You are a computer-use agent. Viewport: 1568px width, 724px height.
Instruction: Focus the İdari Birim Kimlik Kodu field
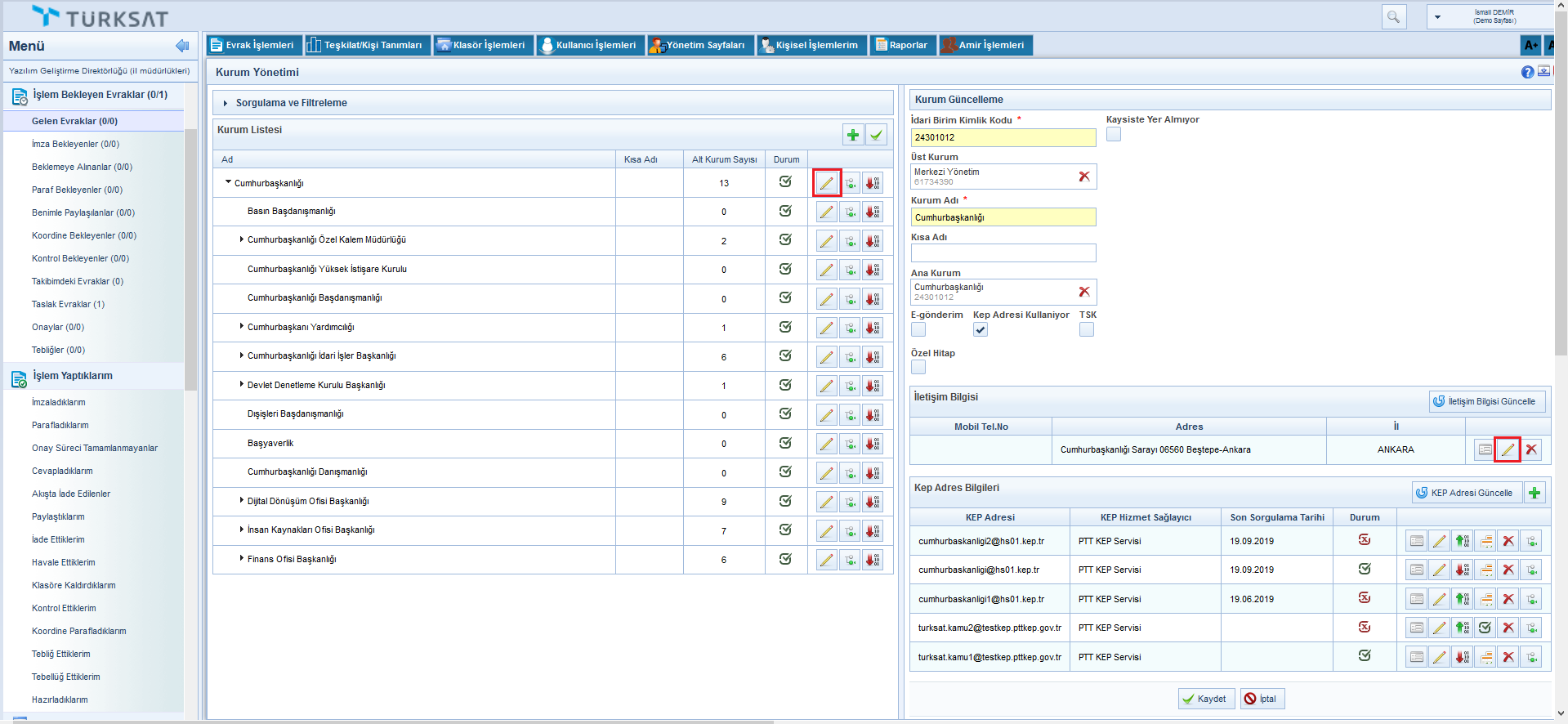(x=1003, y=138)
